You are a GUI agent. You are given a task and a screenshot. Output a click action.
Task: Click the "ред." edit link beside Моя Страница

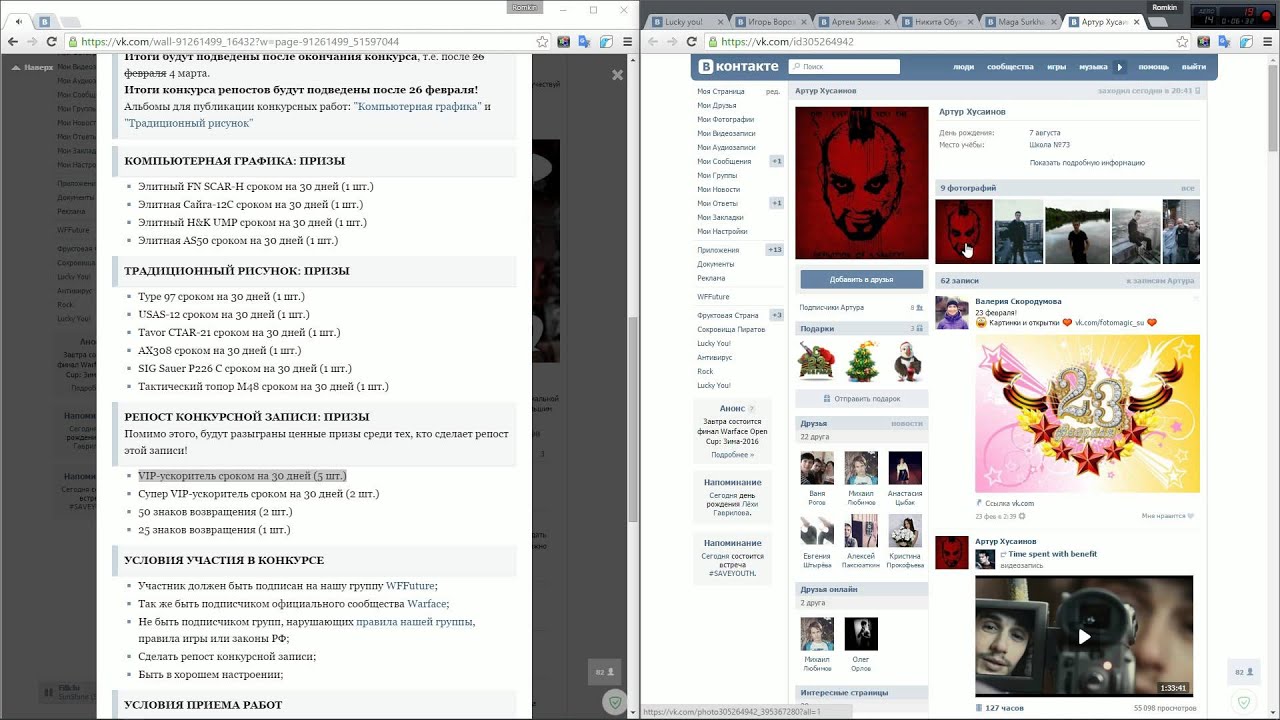click(773, 91)
